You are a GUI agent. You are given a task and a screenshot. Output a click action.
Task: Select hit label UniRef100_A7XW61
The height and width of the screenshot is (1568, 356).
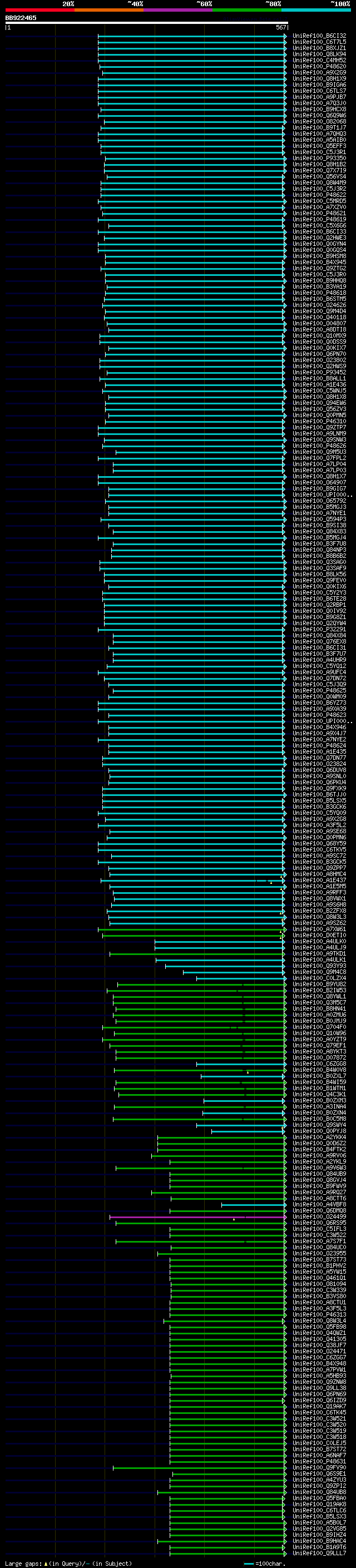pos(319,929)
